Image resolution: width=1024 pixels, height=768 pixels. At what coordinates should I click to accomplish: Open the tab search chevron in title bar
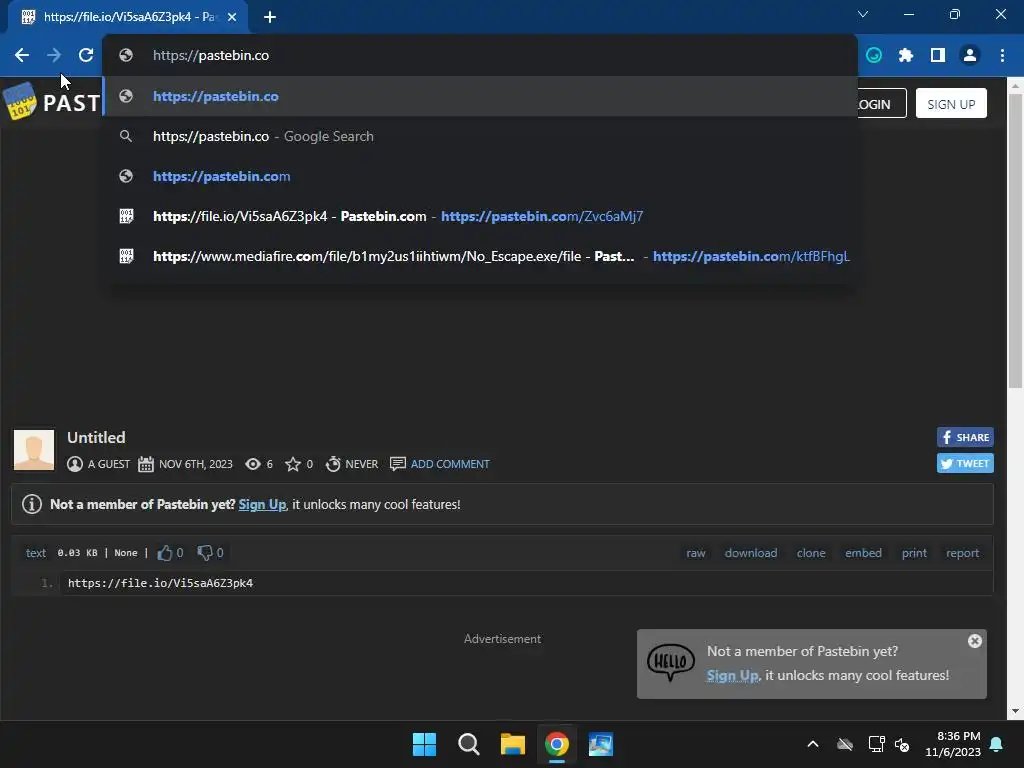863,14
